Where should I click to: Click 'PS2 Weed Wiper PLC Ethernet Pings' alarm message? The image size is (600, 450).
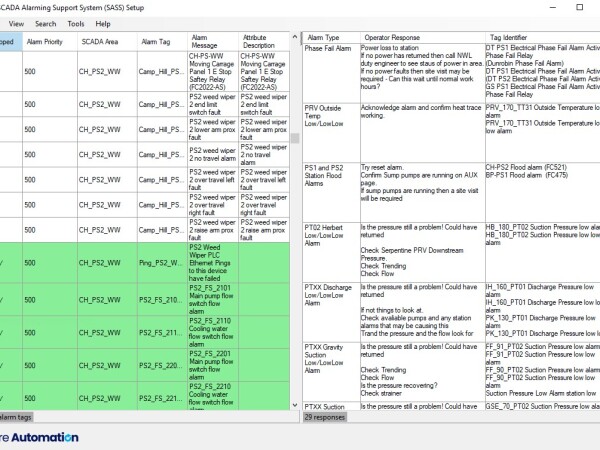click(x=213, y=263)
